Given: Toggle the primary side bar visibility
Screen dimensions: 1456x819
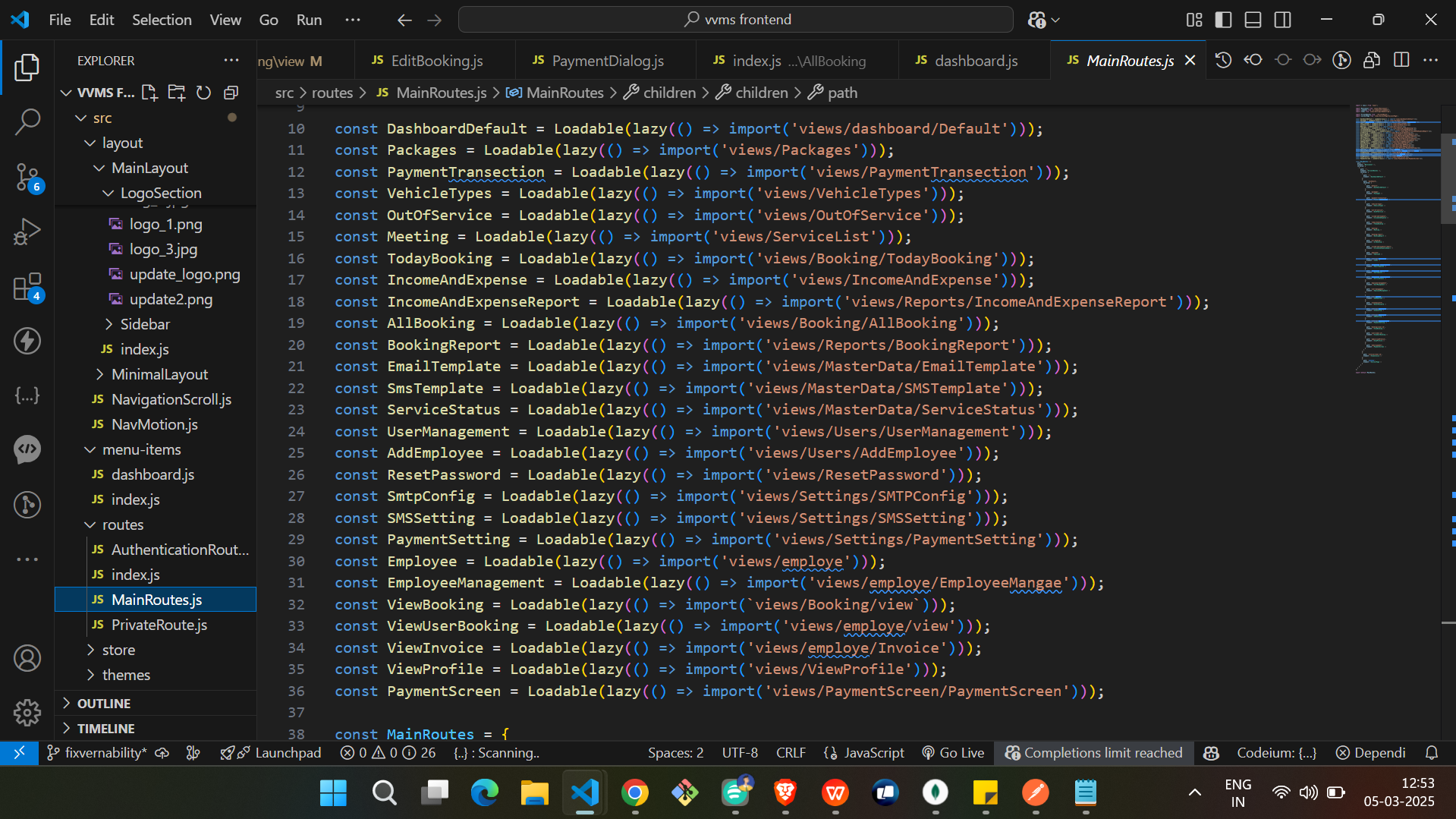Looking at the screenshot, I should pos(1223,20).
